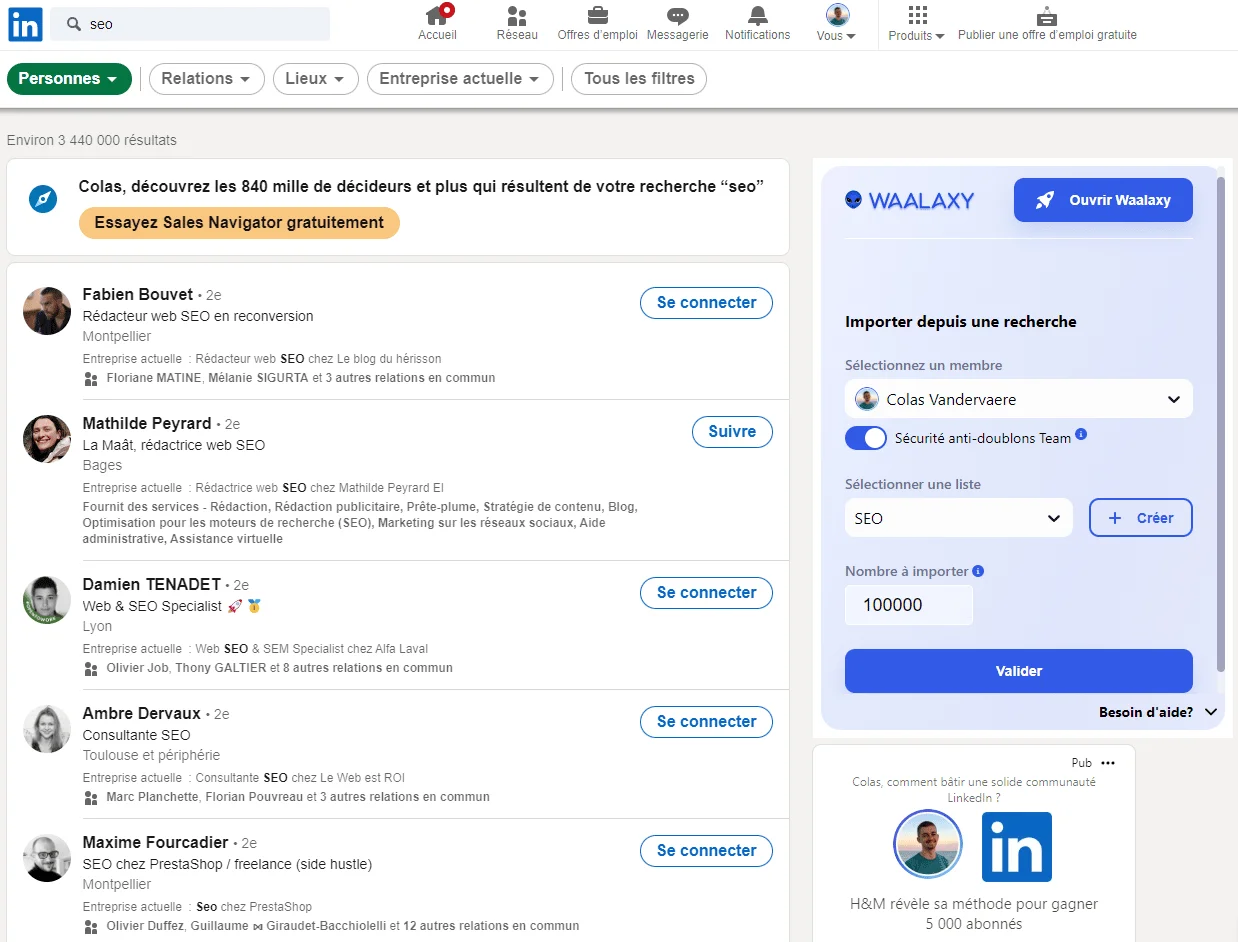Open the Réseau network icon

(x=517, y=15)
